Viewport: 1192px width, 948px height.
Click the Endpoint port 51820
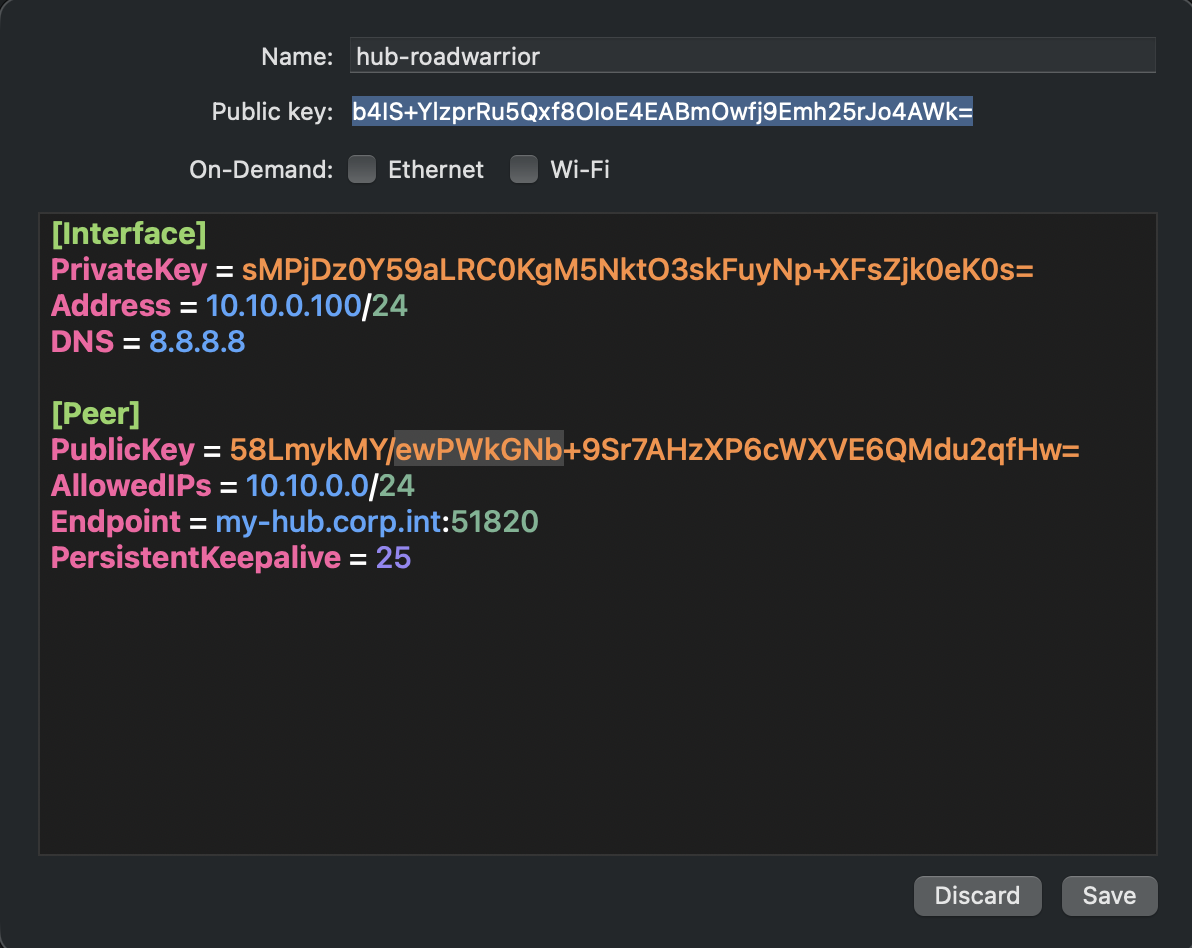(494, 522)
